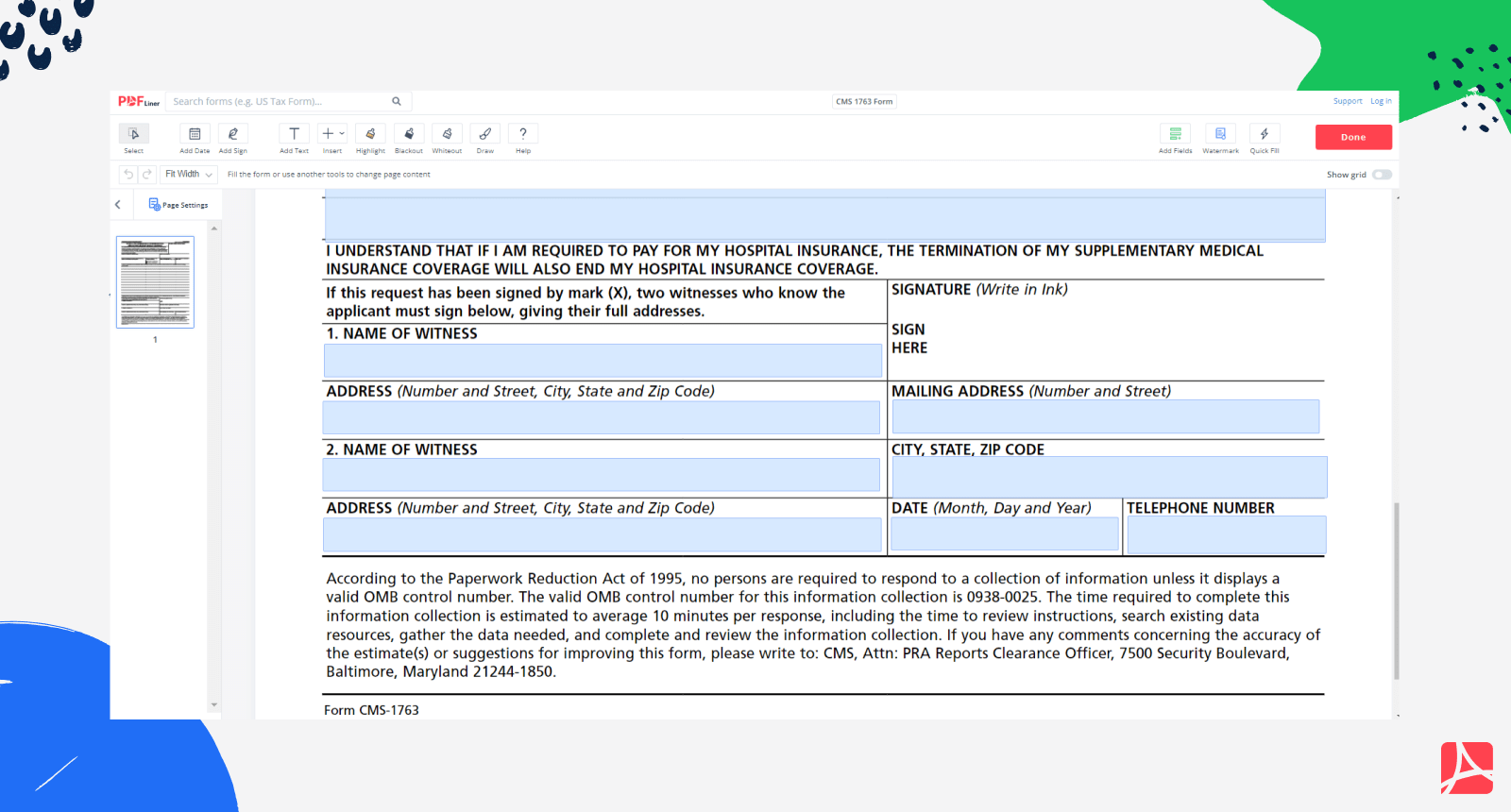Click the PDFLiner logo

pyautogui.click(x=139, y=101)
